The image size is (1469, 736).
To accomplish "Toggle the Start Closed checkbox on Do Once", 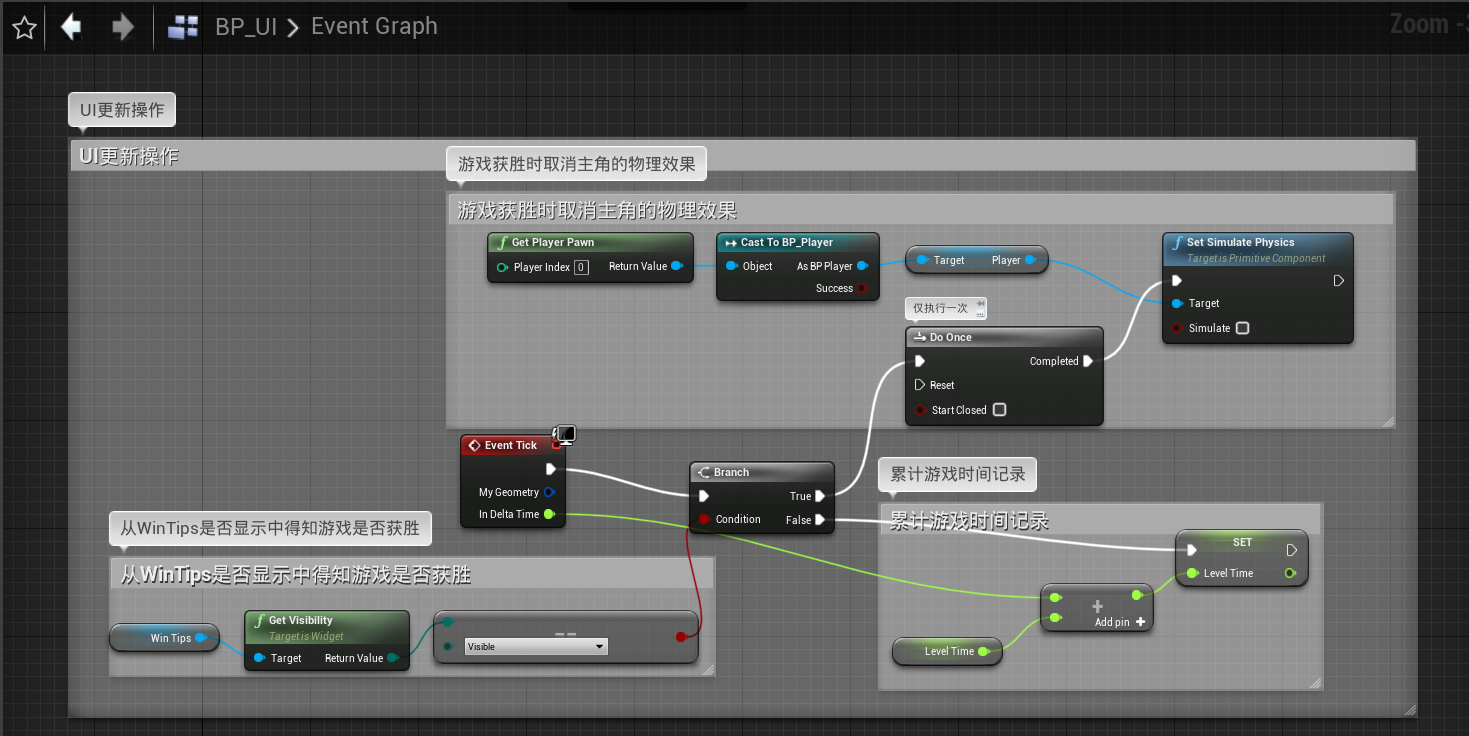I will coord(999,410).
